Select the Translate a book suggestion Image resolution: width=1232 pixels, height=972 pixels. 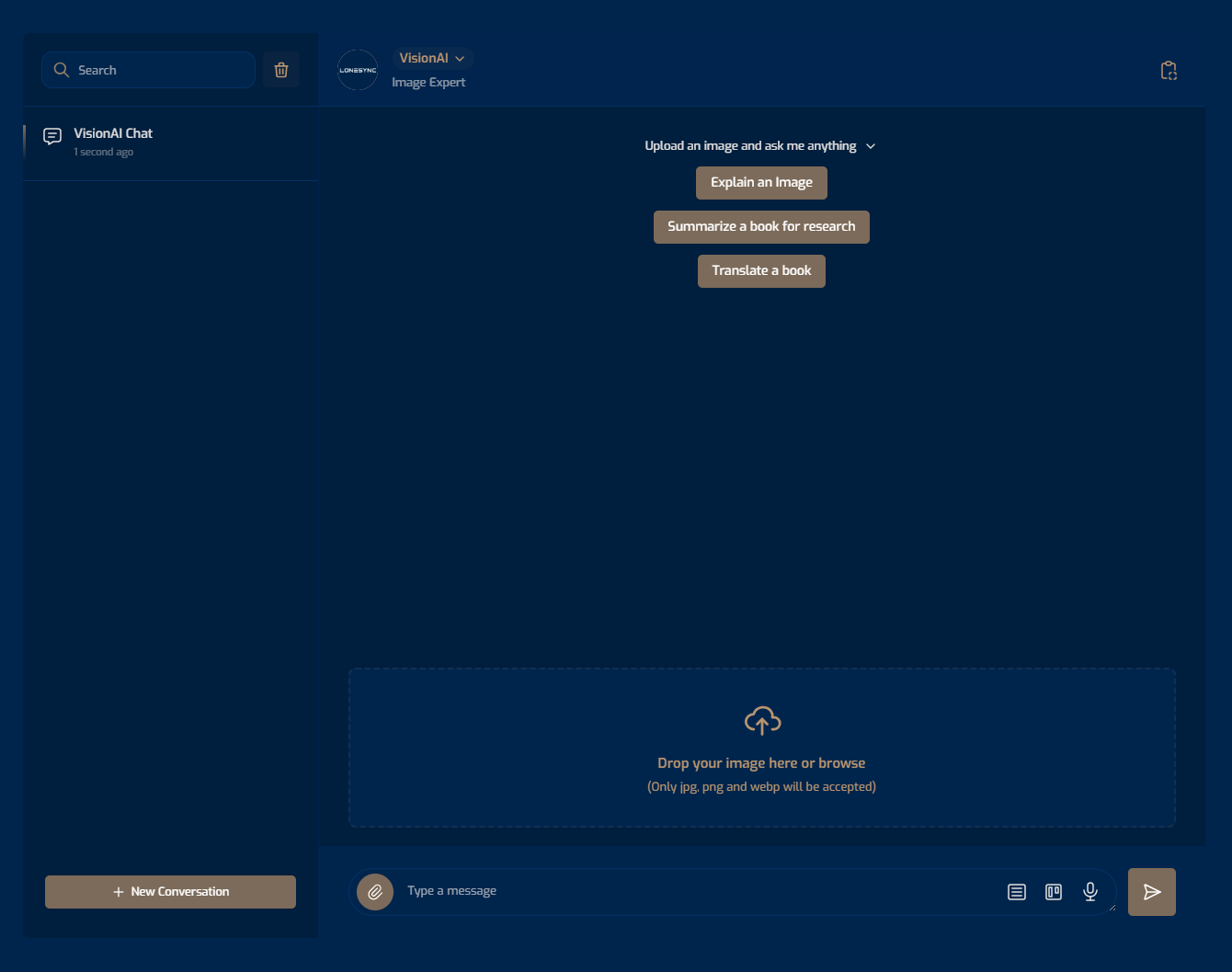(761, 270)
